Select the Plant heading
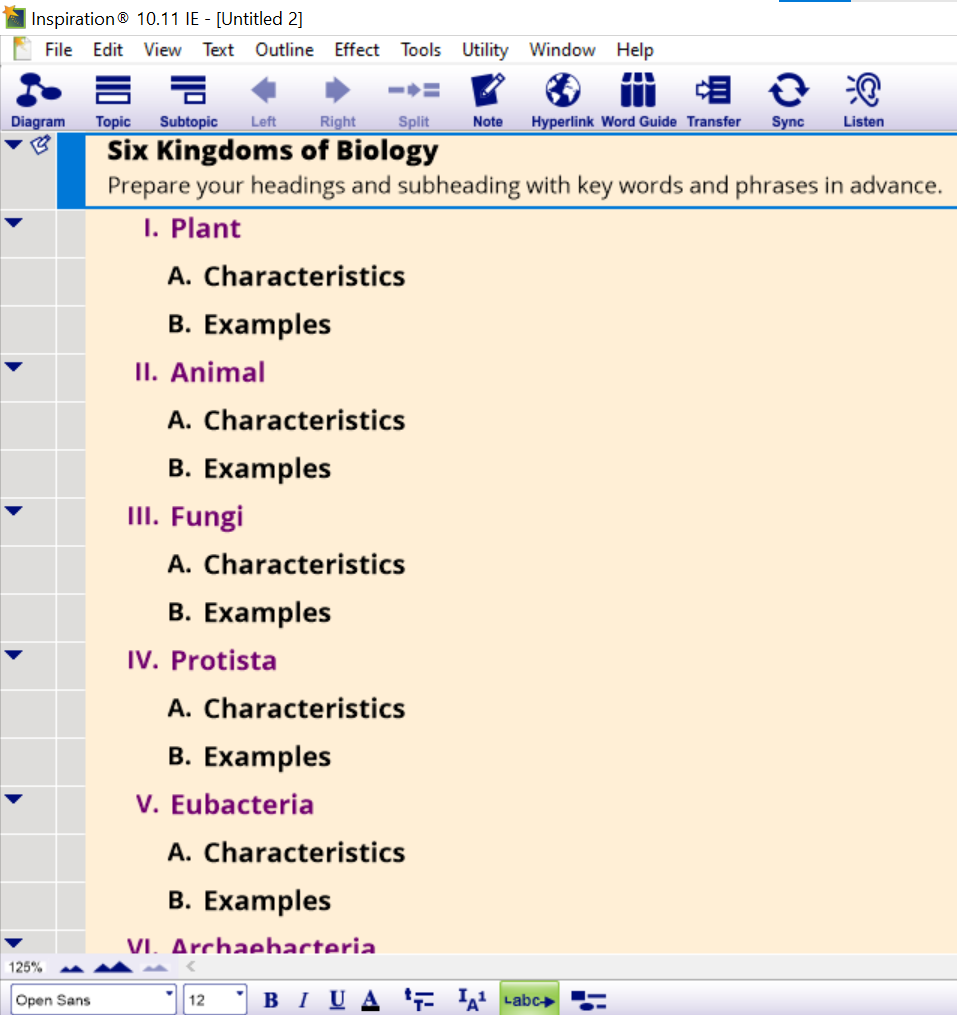The width and height of the screenshot is (957, 1015). point(205,229)
